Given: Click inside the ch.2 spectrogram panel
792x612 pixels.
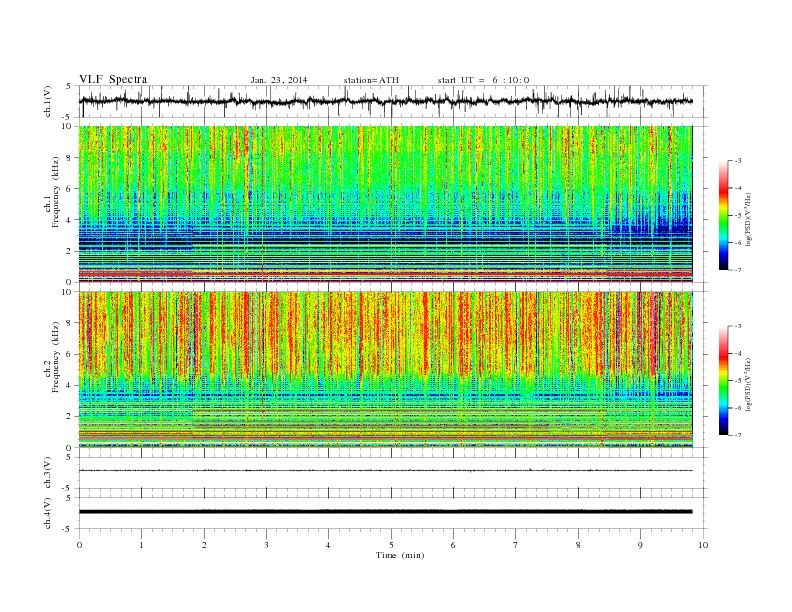Looking at the screenshot, I should point(385,369).
